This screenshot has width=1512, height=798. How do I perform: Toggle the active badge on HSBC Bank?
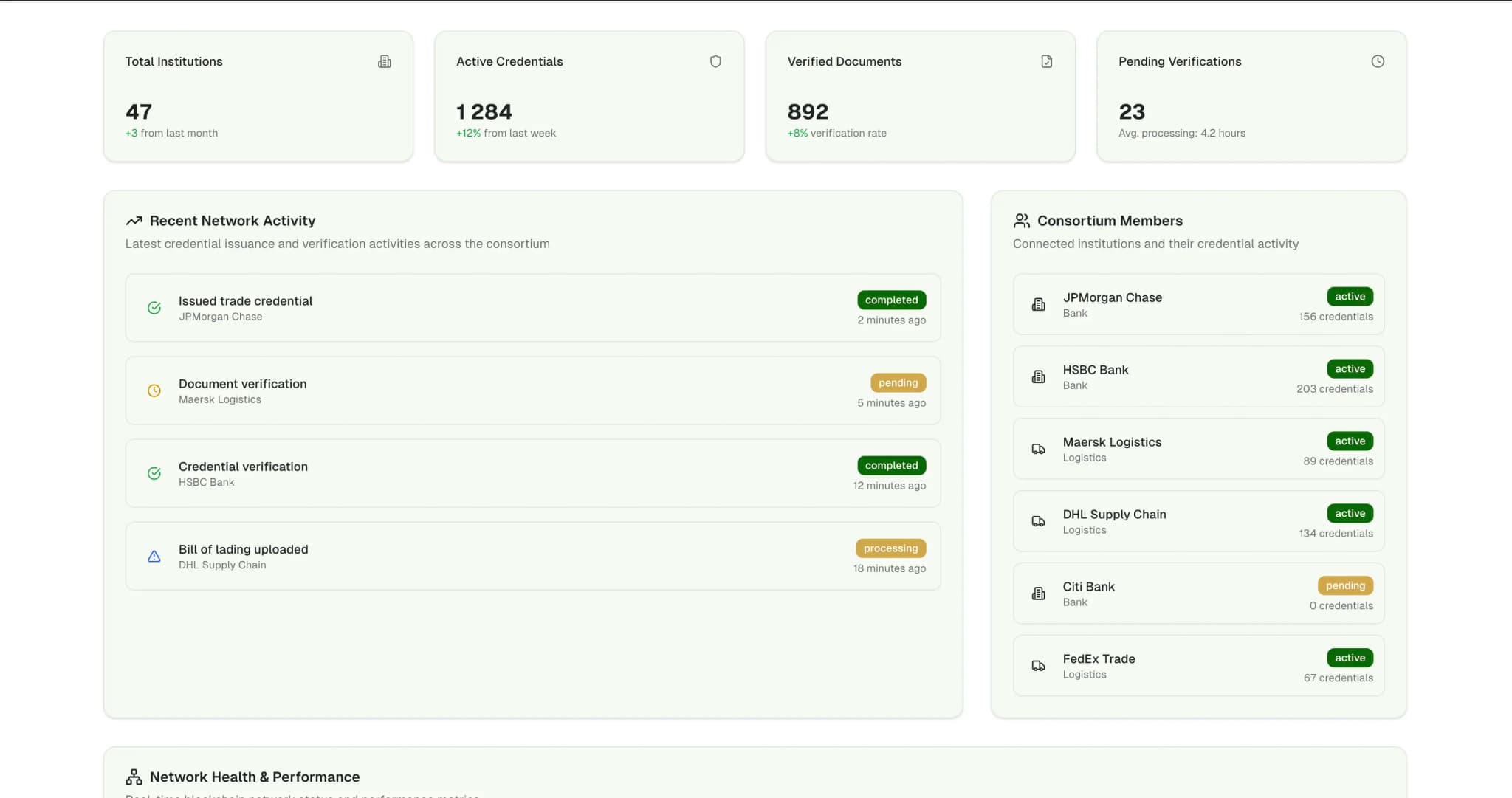tap(1349, 368)
